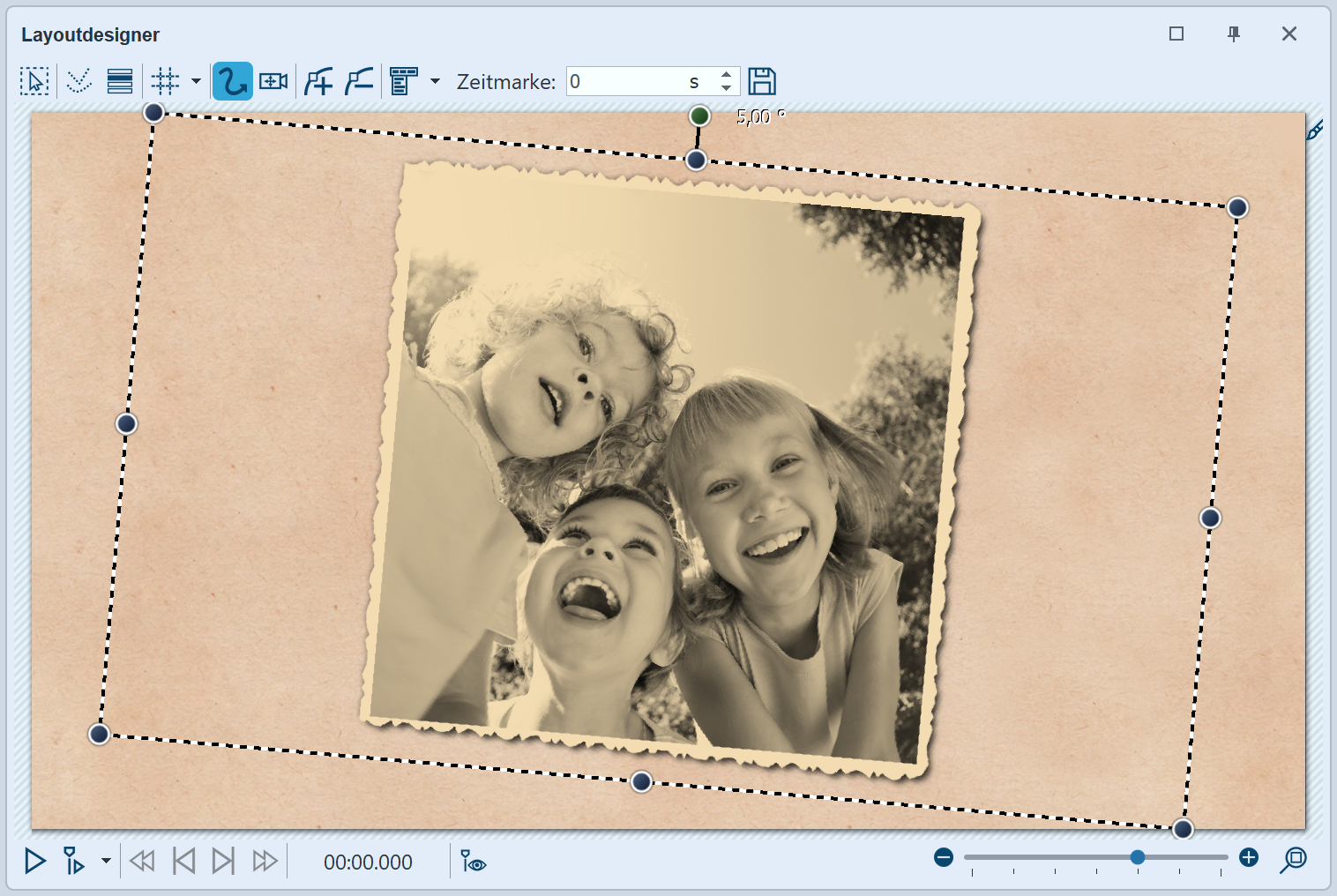Jump to the next frame

223,862
